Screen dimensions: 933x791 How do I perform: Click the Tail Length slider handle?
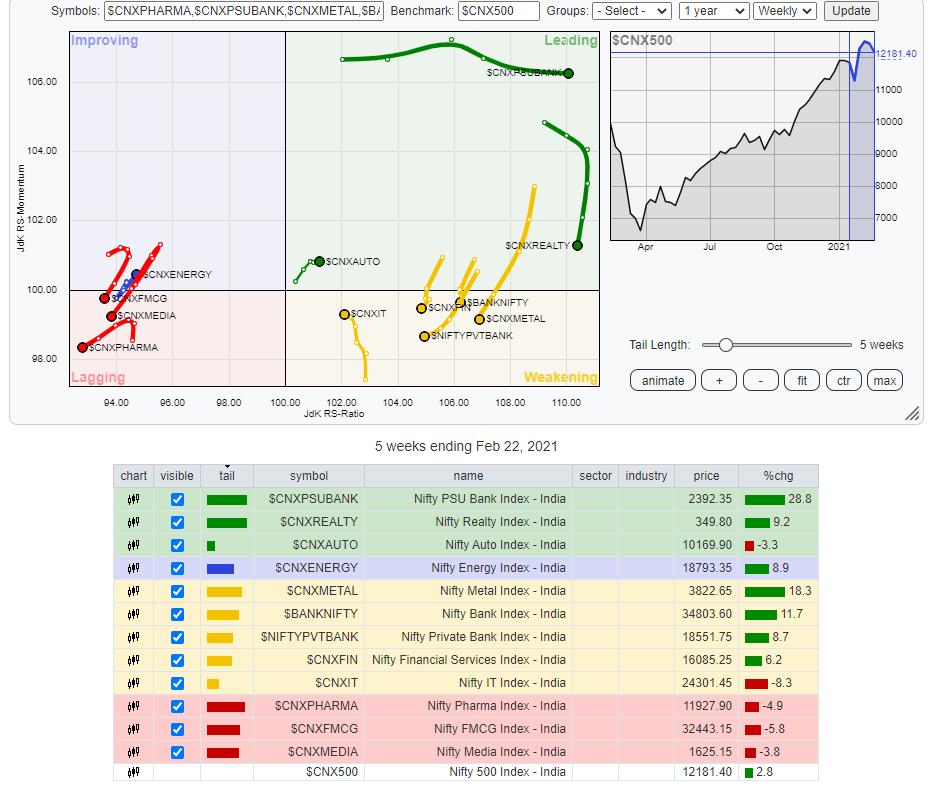[725, 345]
